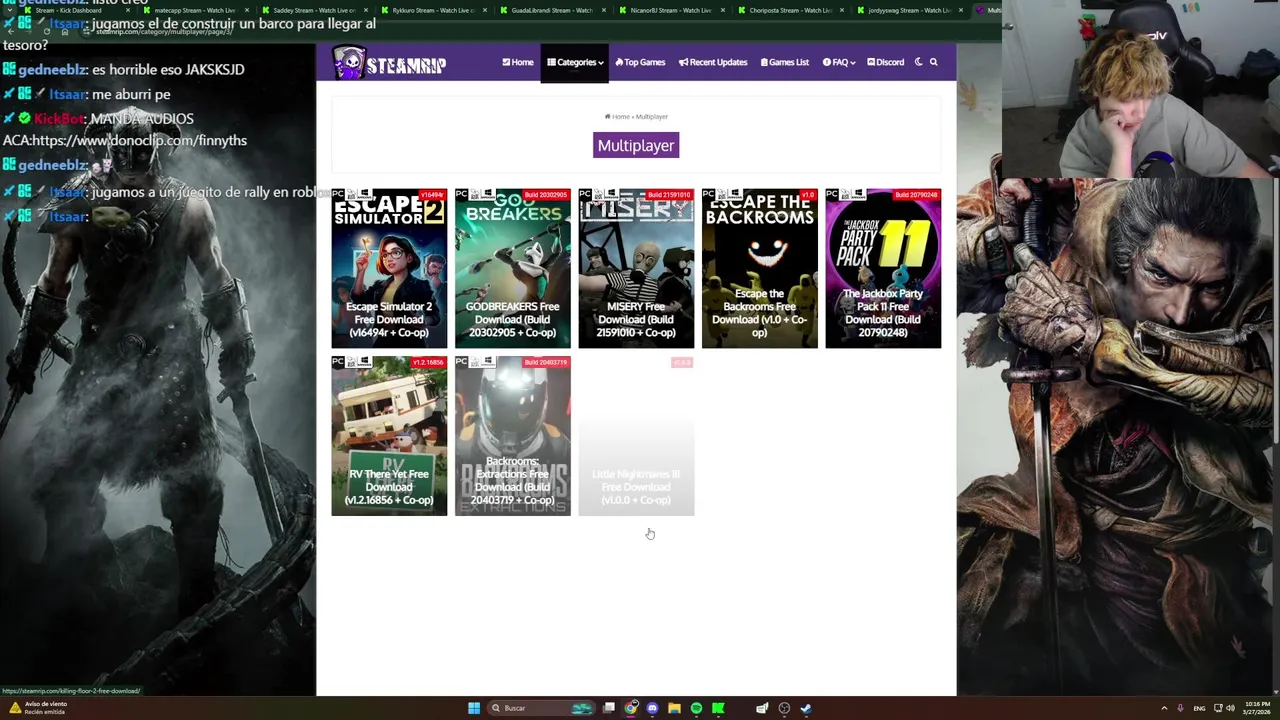Close the Saddey Stream tab
Image resolution: width=1280 pixels, height=720 pixels.
(x=366, y=10)
